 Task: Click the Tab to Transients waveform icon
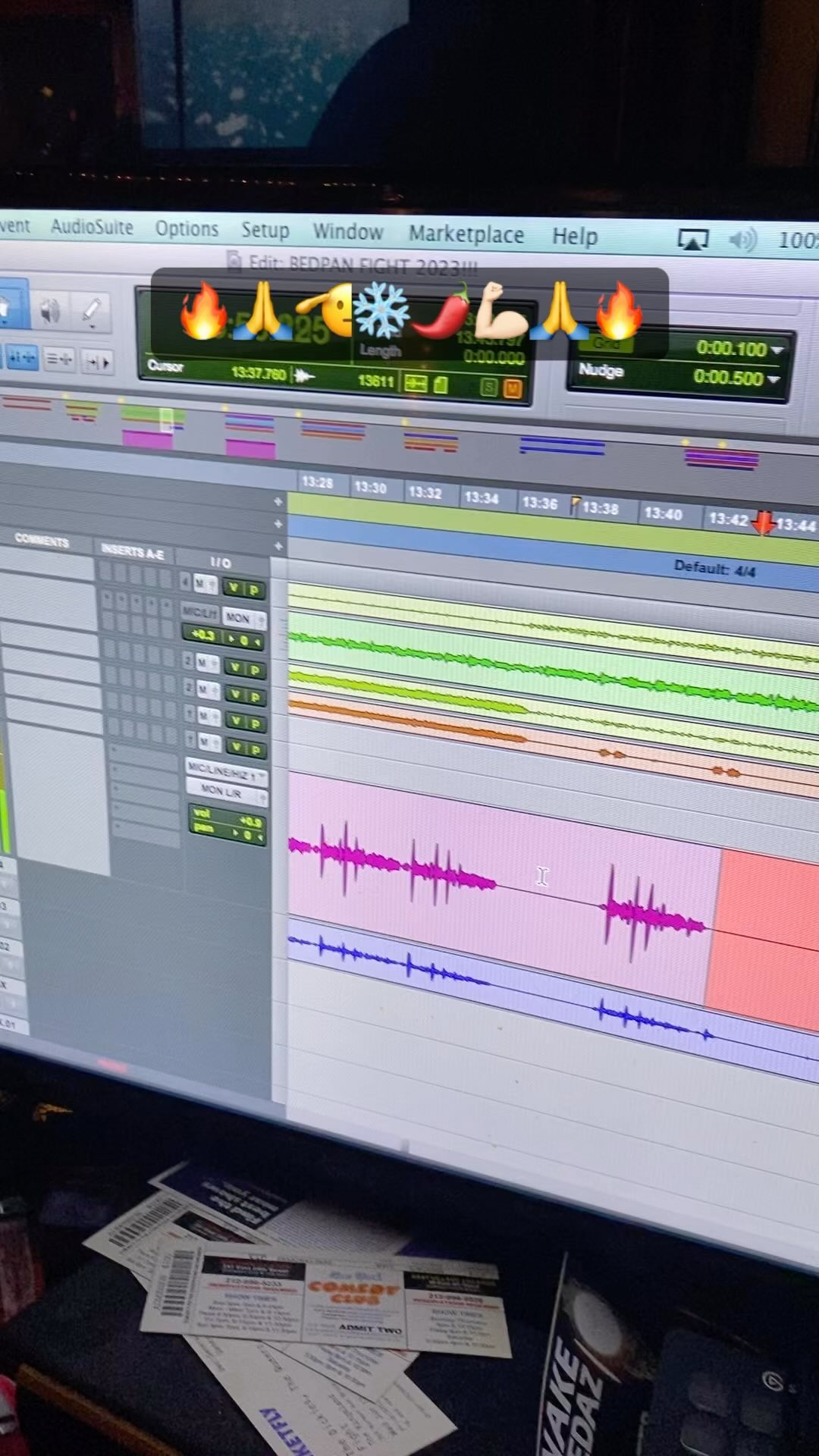click(x=304, y=375)
